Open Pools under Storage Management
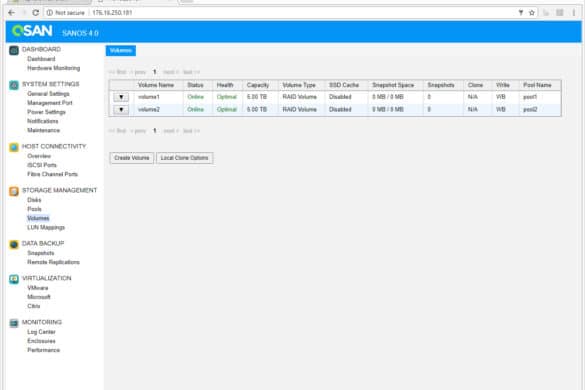This screenshot has width=585, height=390. (x=34, y=209)
